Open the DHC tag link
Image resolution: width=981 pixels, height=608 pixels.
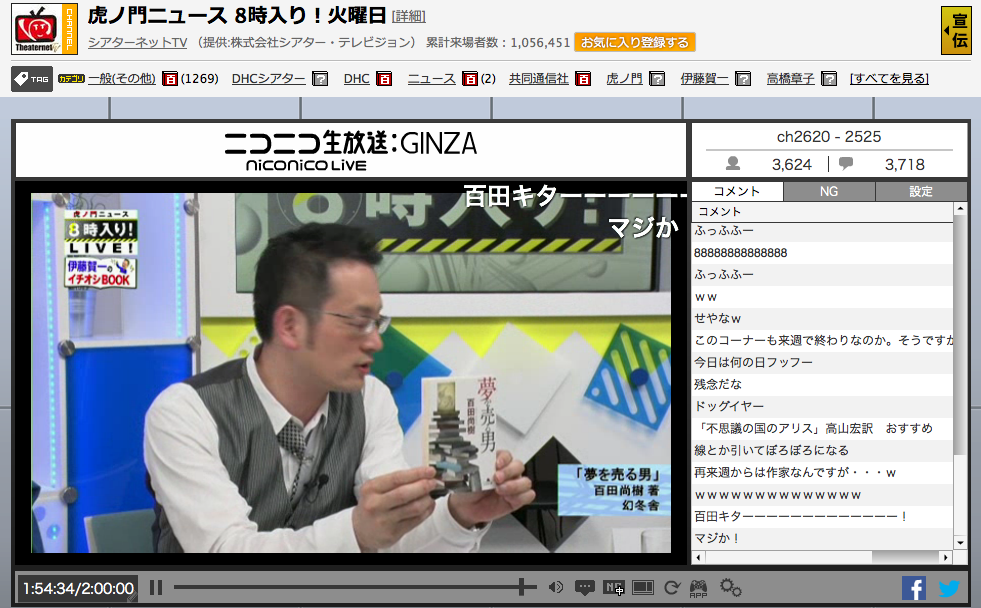357,79
